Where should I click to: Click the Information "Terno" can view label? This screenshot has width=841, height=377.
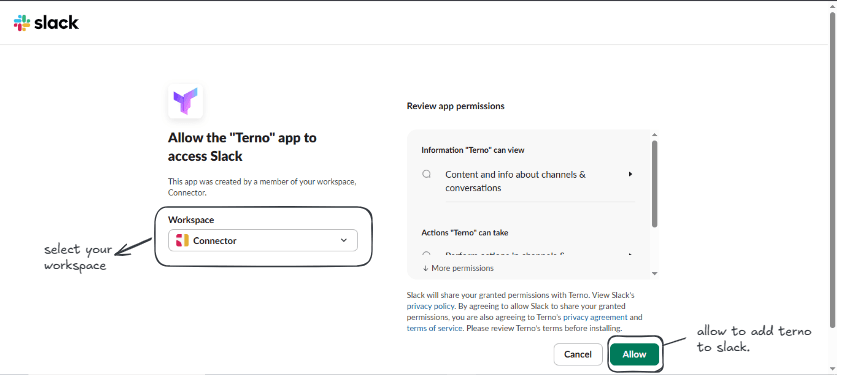click(473, 150)
